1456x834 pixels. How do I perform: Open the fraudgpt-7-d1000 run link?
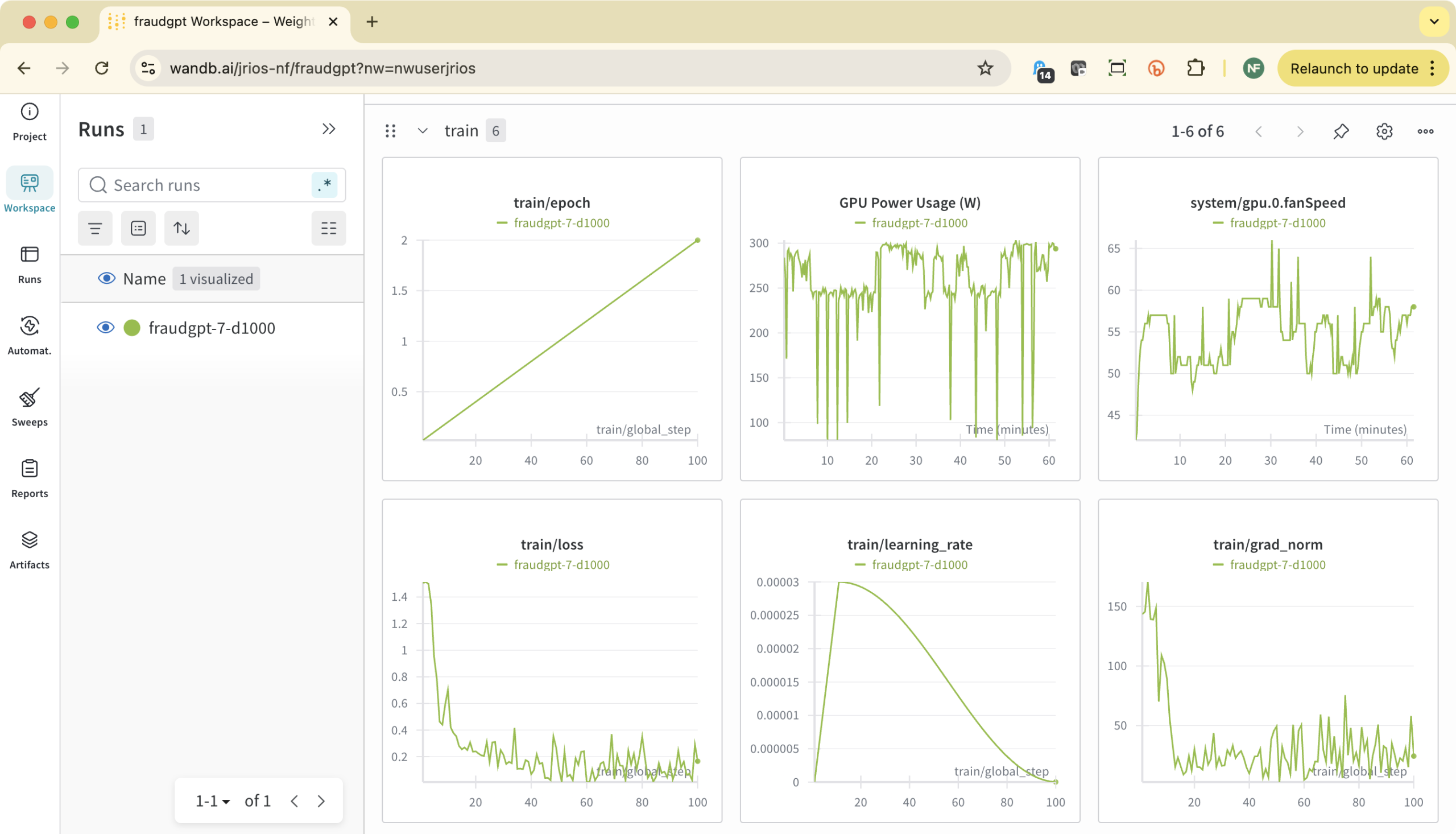click(x=212, y=328)
